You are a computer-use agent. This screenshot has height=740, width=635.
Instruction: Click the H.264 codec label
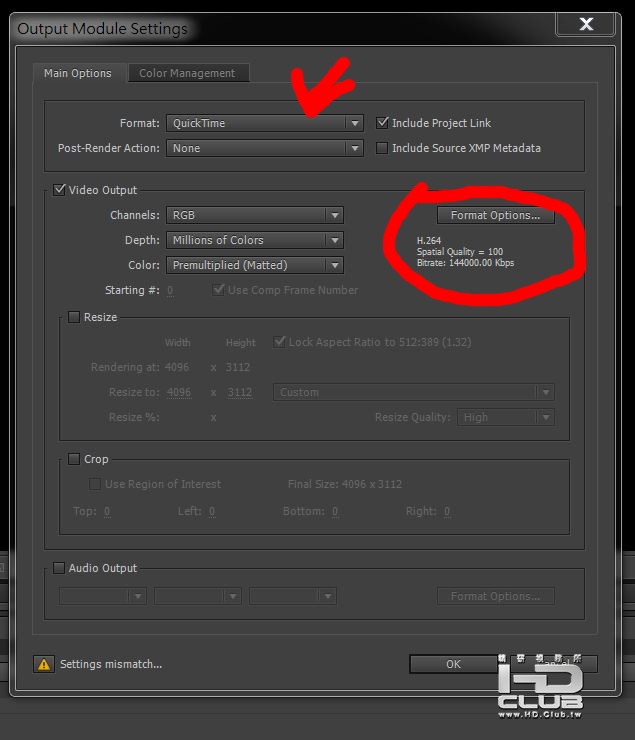tap(429, 241)
